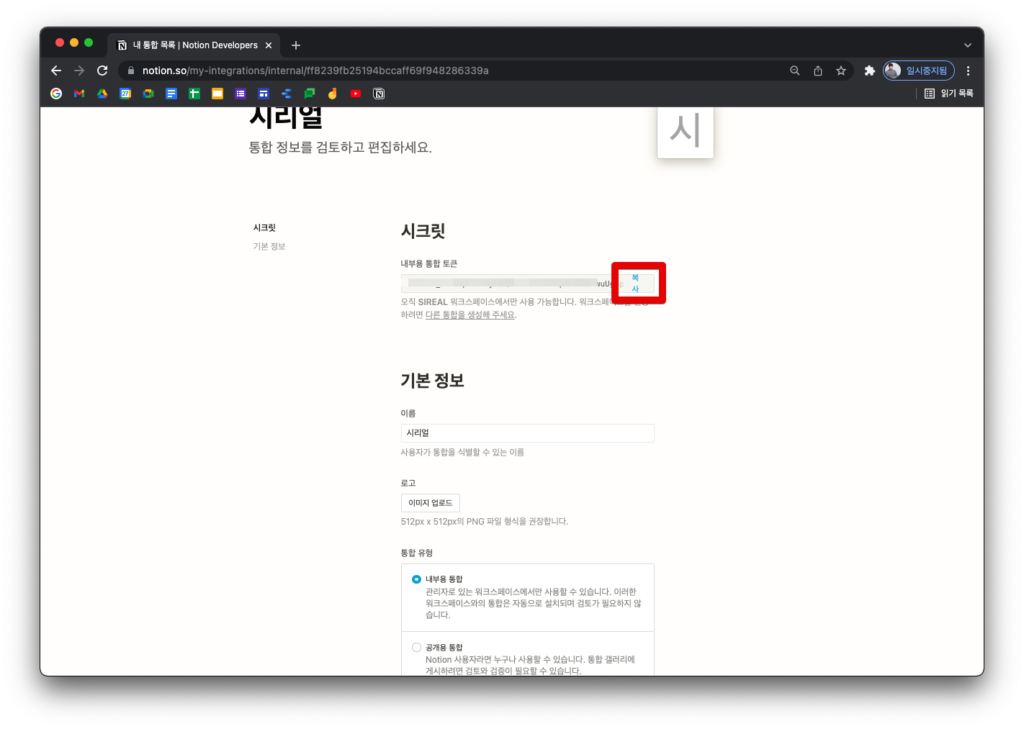The width and height of the screenshot is (1024, 729).
Task: Open the Google Meet bookmark
Action: (148, 93)
